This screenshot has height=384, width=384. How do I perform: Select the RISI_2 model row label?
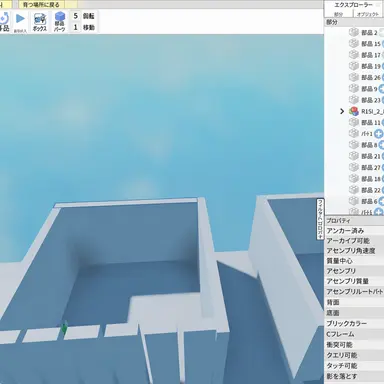(x=372, y=111)
